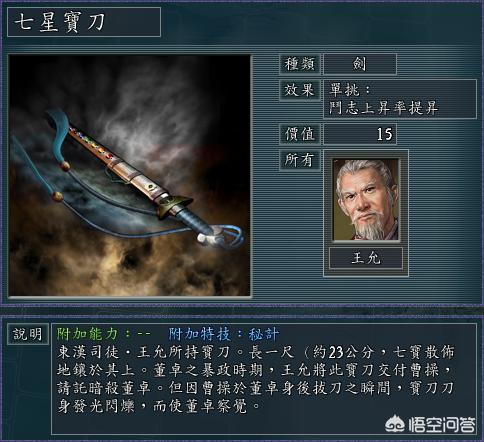Screen dimensions: 484x442
Task: Click the 東漢司徒 description paragraph
Action: pyautogui.click(x=256, y=379)
